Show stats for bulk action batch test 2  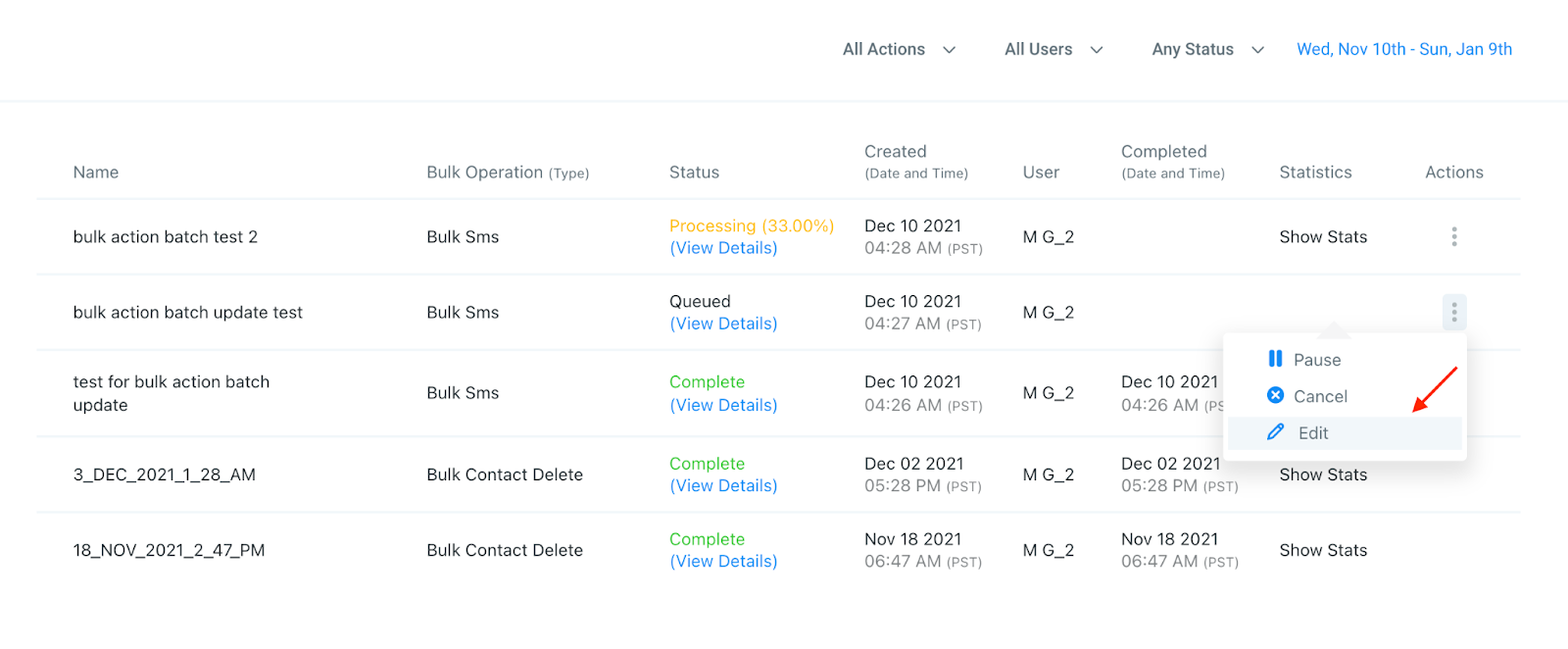(1323, 236)
